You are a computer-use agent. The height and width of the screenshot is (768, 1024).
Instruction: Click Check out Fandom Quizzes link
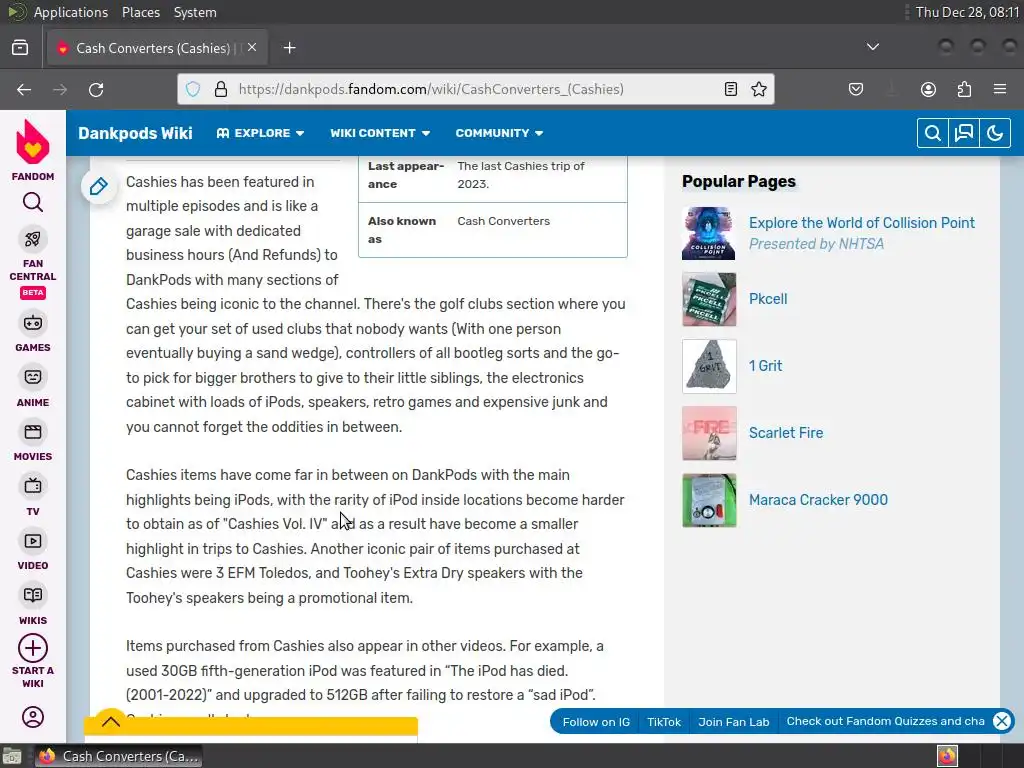tap(885, 721)
